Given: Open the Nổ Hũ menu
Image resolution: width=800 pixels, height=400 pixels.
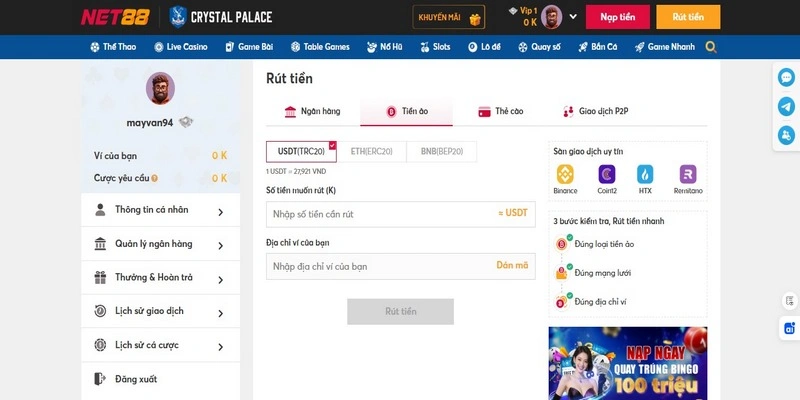Looking at the screenshot, I should (385, 47).
